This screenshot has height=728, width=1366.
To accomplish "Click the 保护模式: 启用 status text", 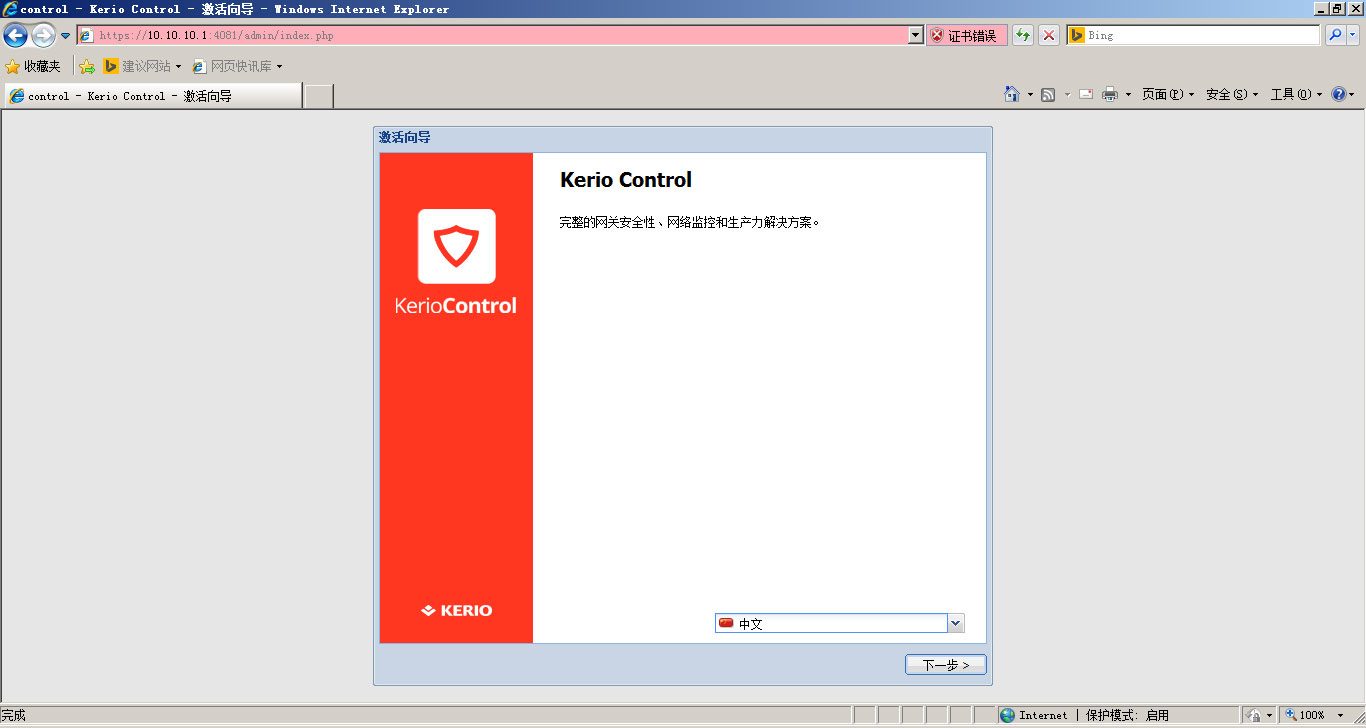I will [1127, 715].
